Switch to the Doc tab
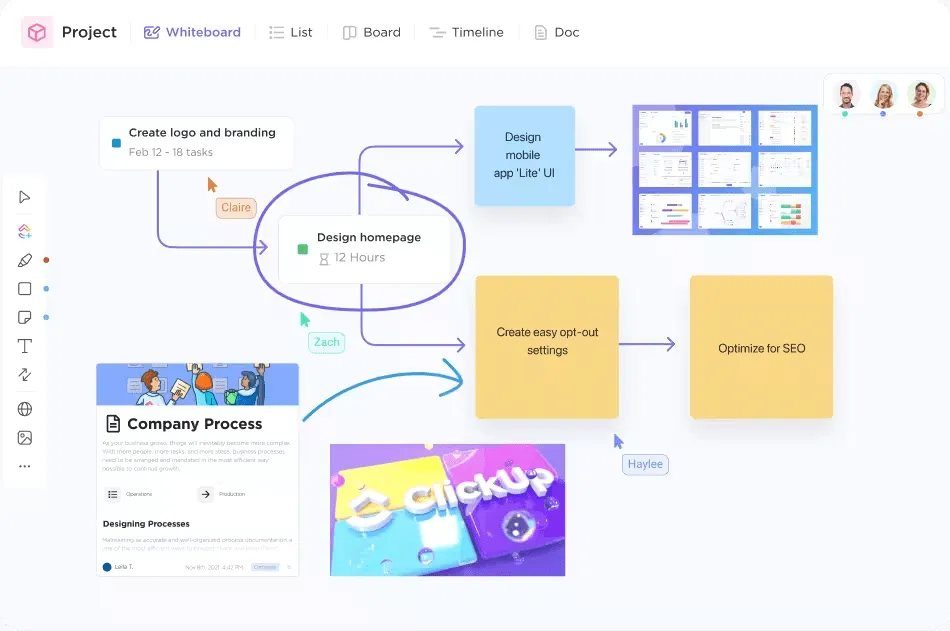 tap(557, 32)
